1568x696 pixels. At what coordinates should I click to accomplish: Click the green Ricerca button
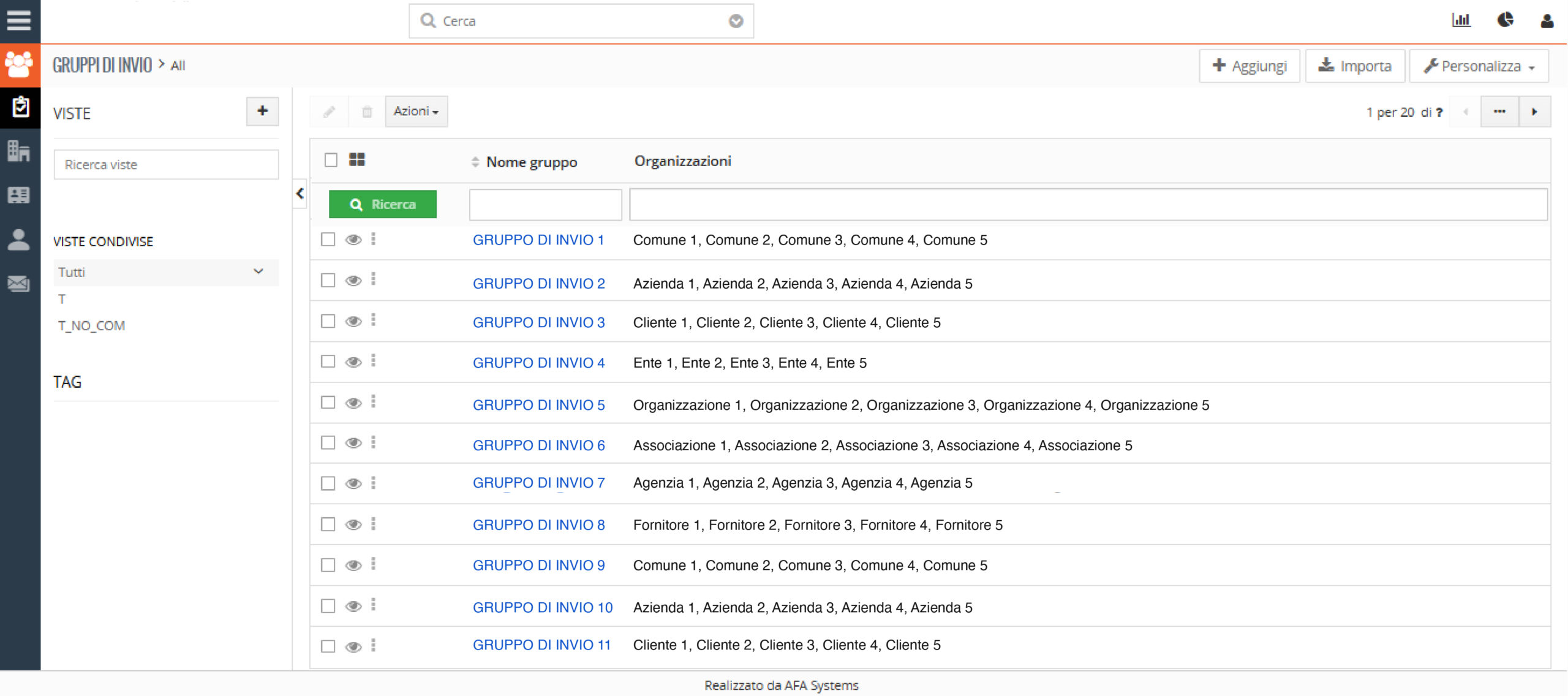(x=383, y=204)
